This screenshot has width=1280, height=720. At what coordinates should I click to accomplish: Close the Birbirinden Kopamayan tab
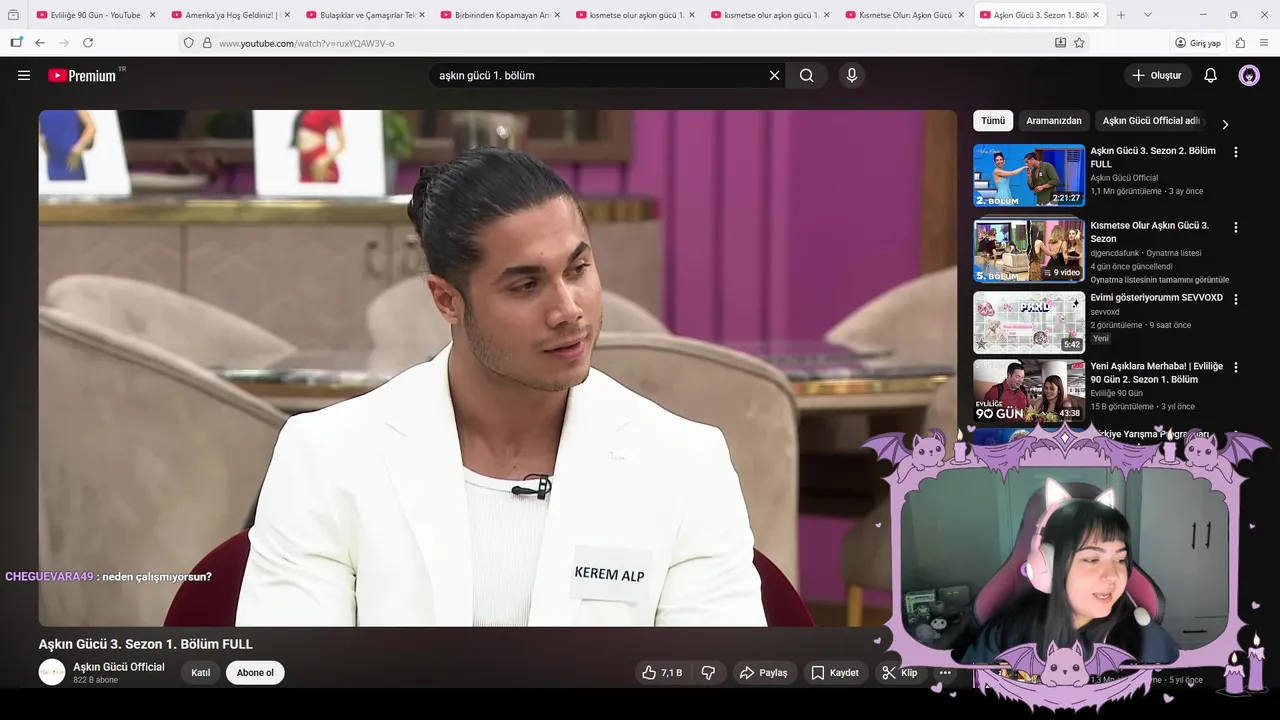[556, 15]
